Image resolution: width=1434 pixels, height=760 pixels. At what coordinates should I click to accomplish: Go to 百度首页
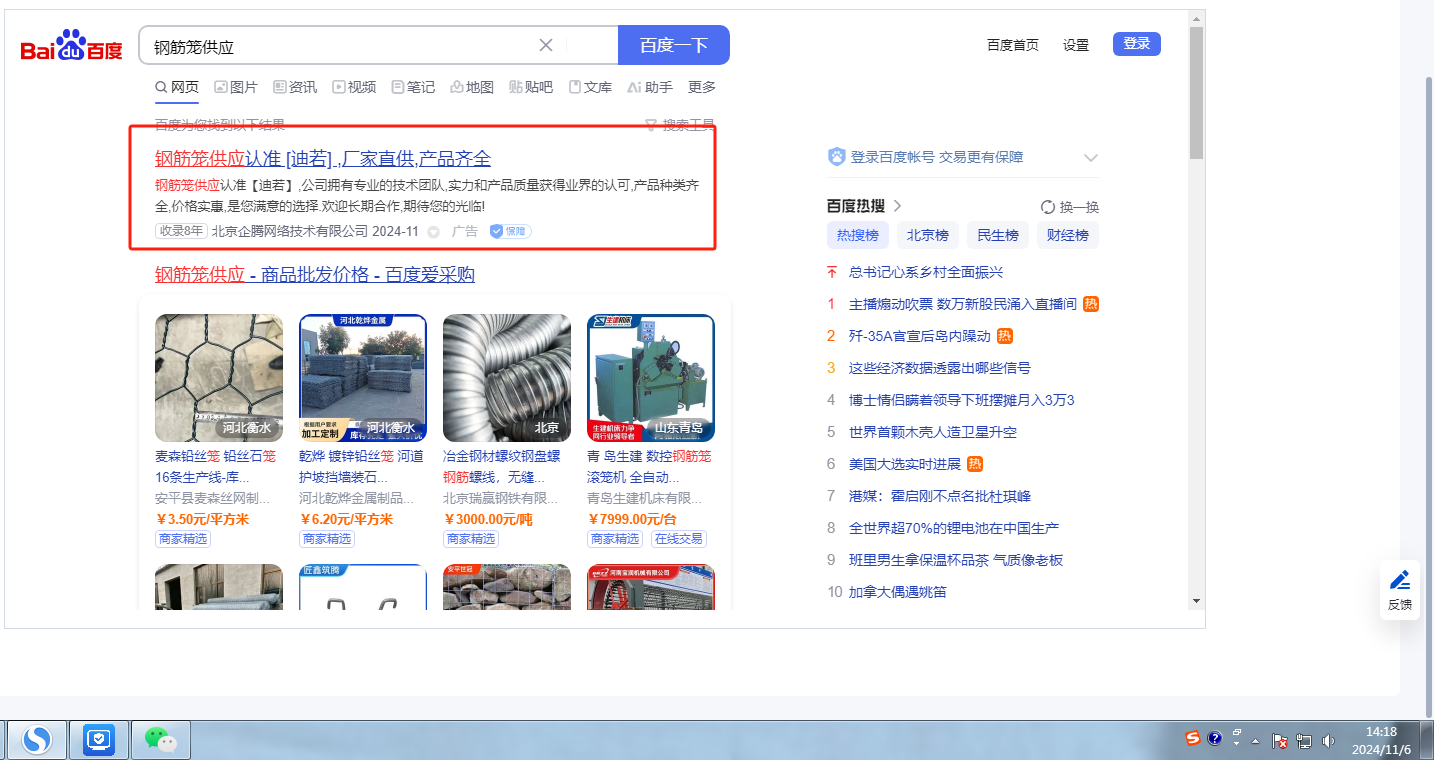tap(1013, 45)
